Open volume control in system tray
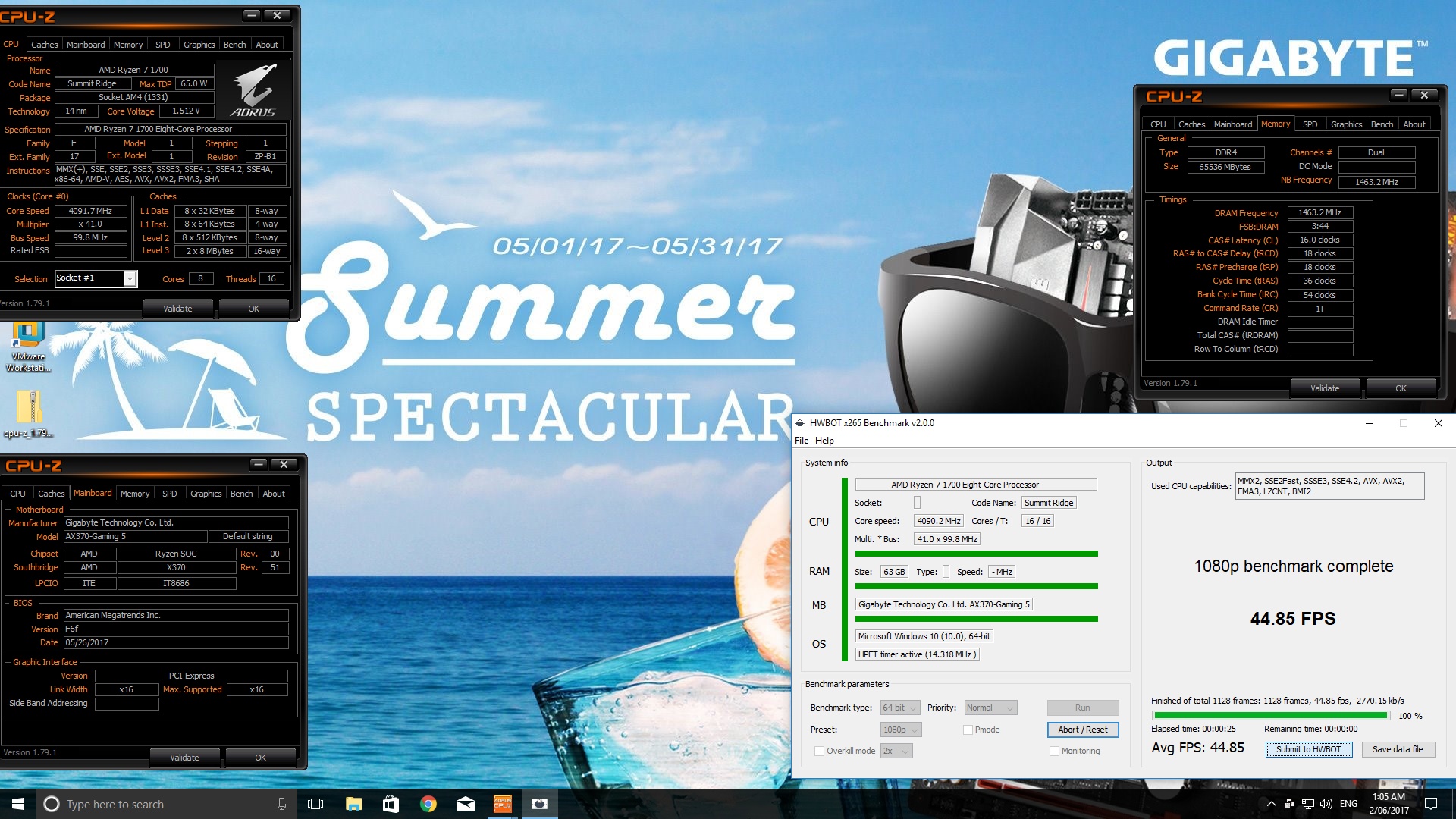Screen dimensions: 1456x819 (x=1326, y=804)
